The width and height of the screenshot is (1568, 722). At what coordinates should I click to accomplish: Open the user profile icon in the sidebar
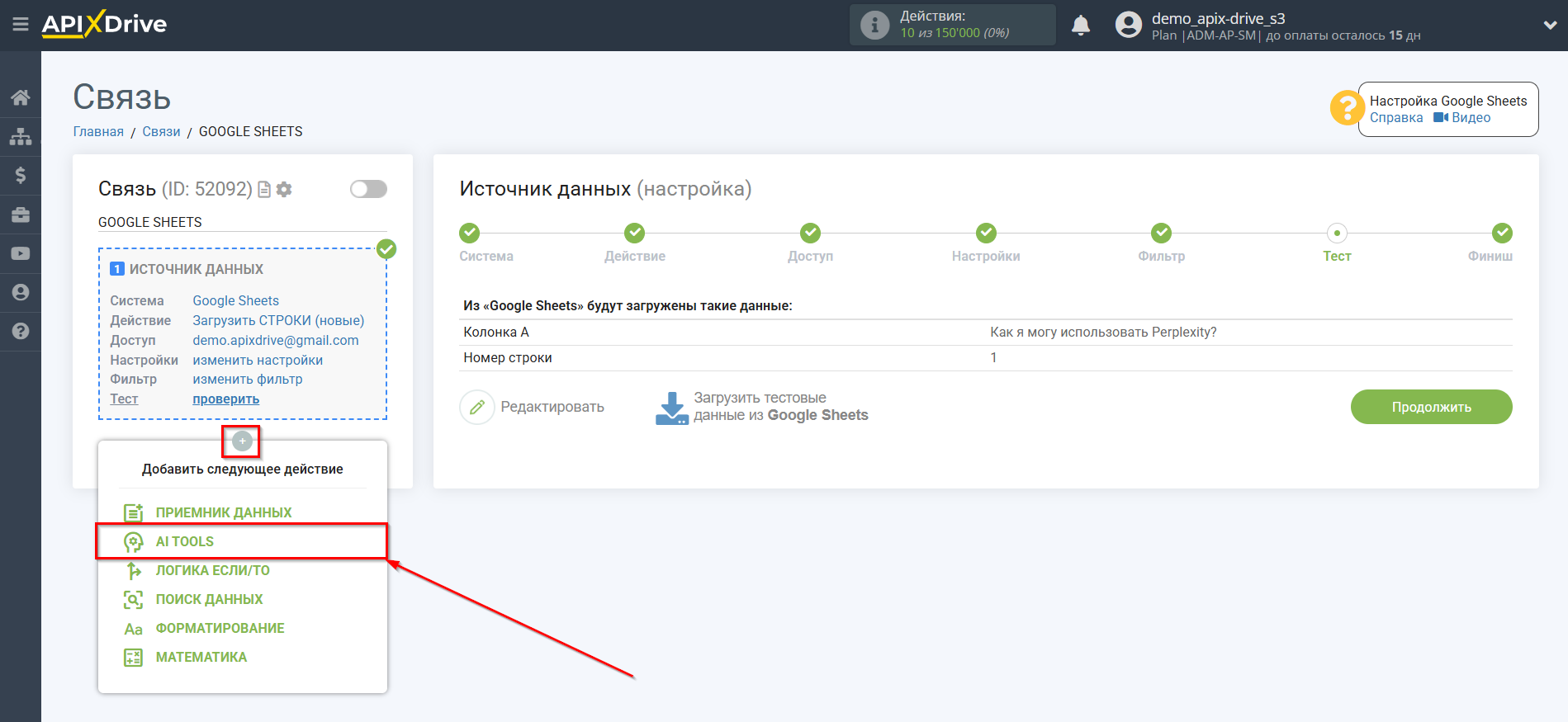pyautogui.click(x=21, y=292)
